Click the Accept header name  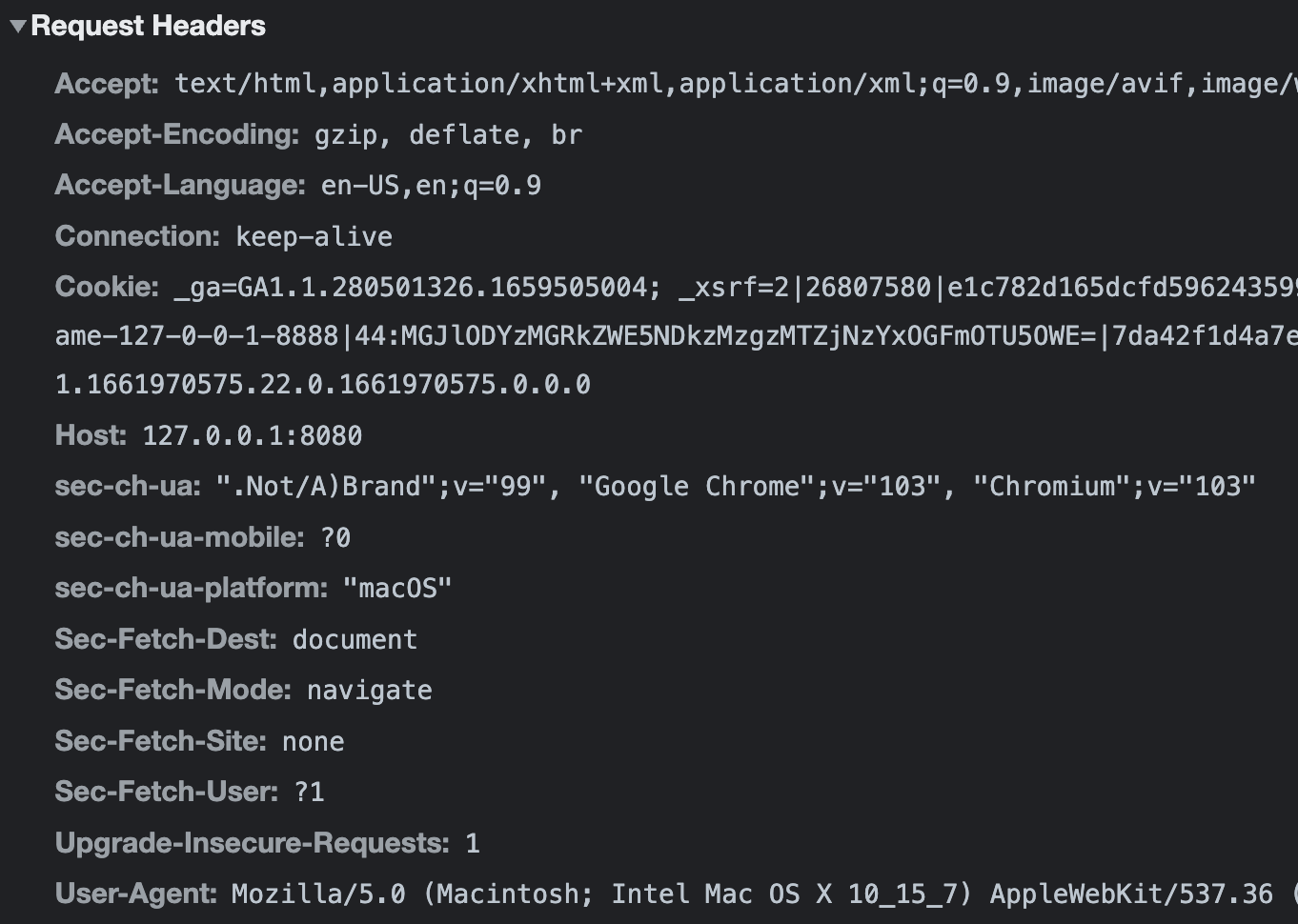coord(107,84)
